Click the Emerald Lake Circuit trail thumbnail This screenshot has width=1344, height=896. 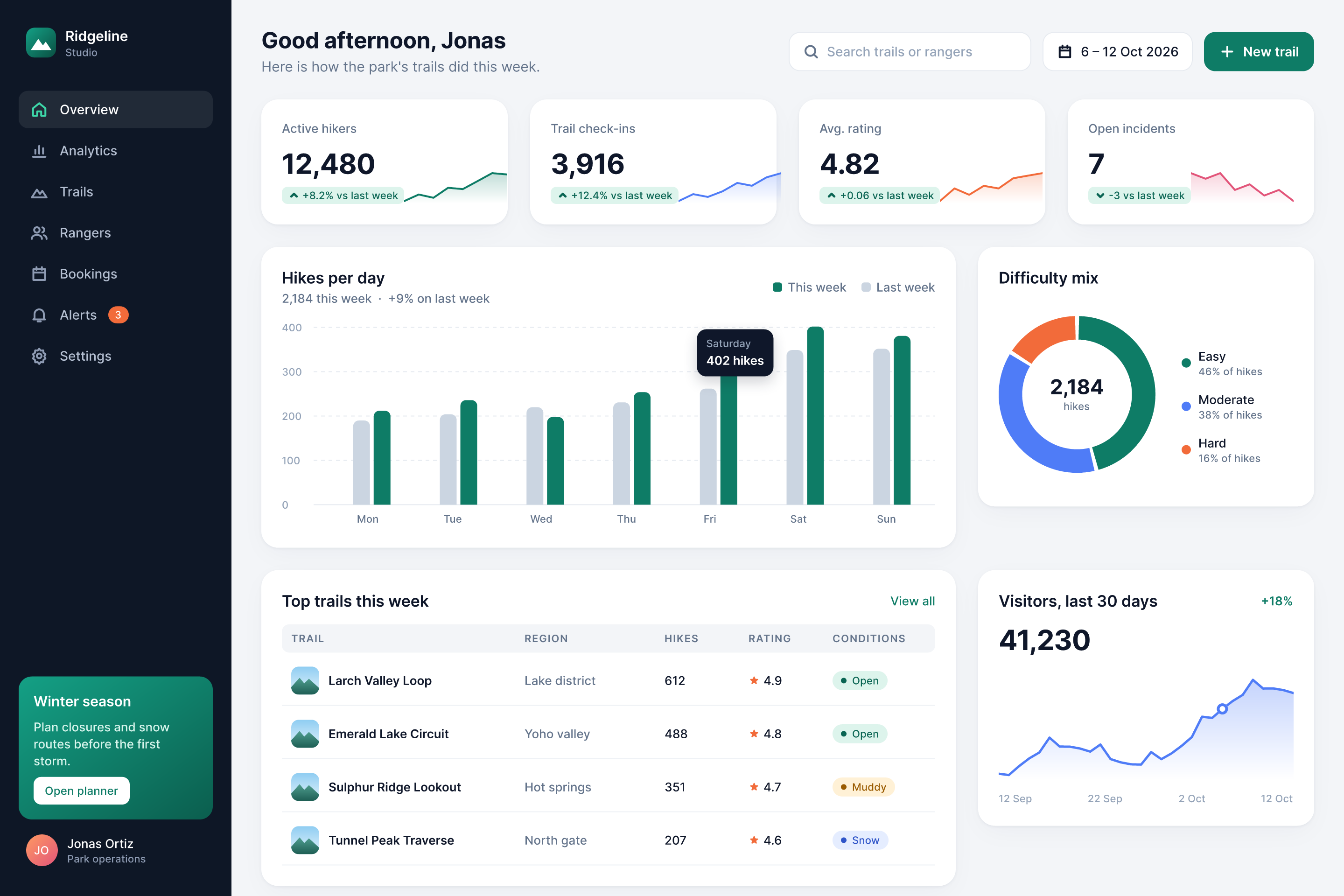click(305, 734)
